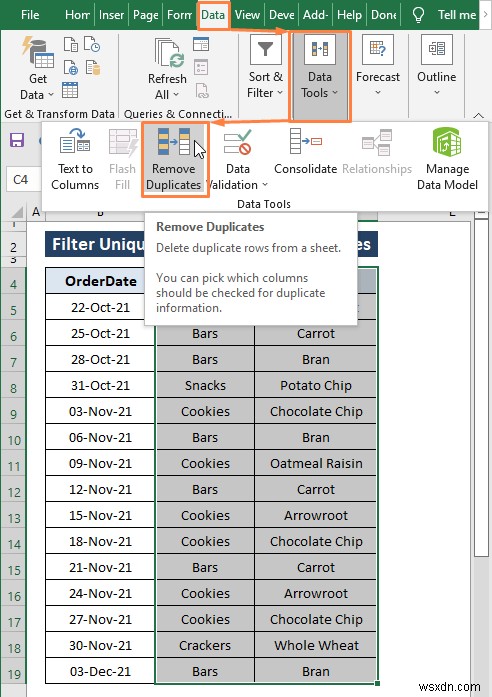Click the From Table/Range icon
This screenshot has height=697, width=492.
tap(70, 90)
